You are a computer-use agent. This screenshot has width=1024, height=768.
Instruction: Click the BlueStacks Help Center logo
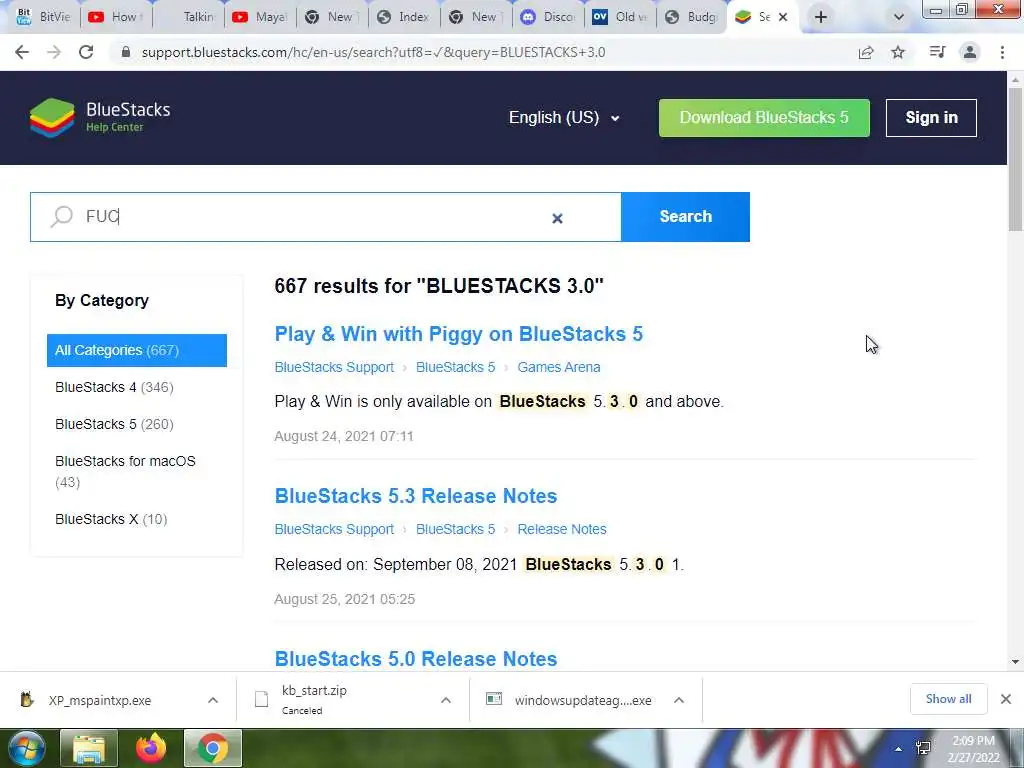pyautogui.click(x=100, y=118)
